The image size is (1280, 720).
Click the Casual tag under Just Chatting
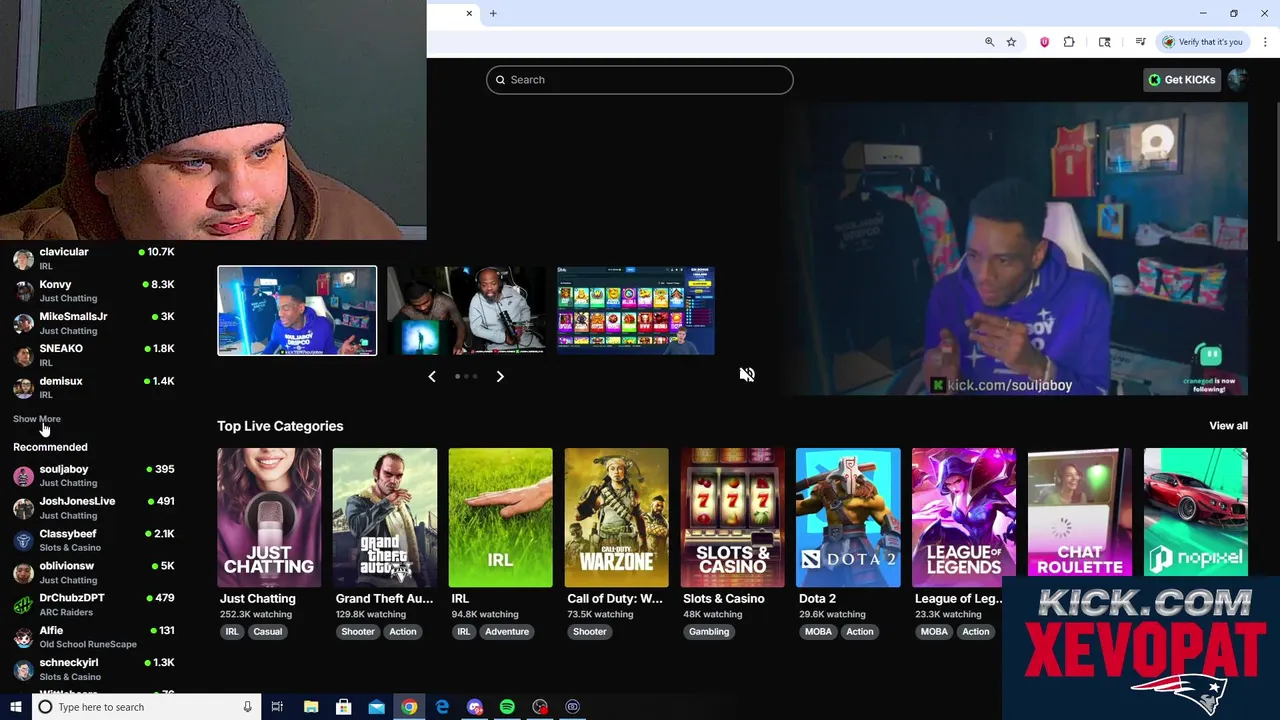pos(267,632)
